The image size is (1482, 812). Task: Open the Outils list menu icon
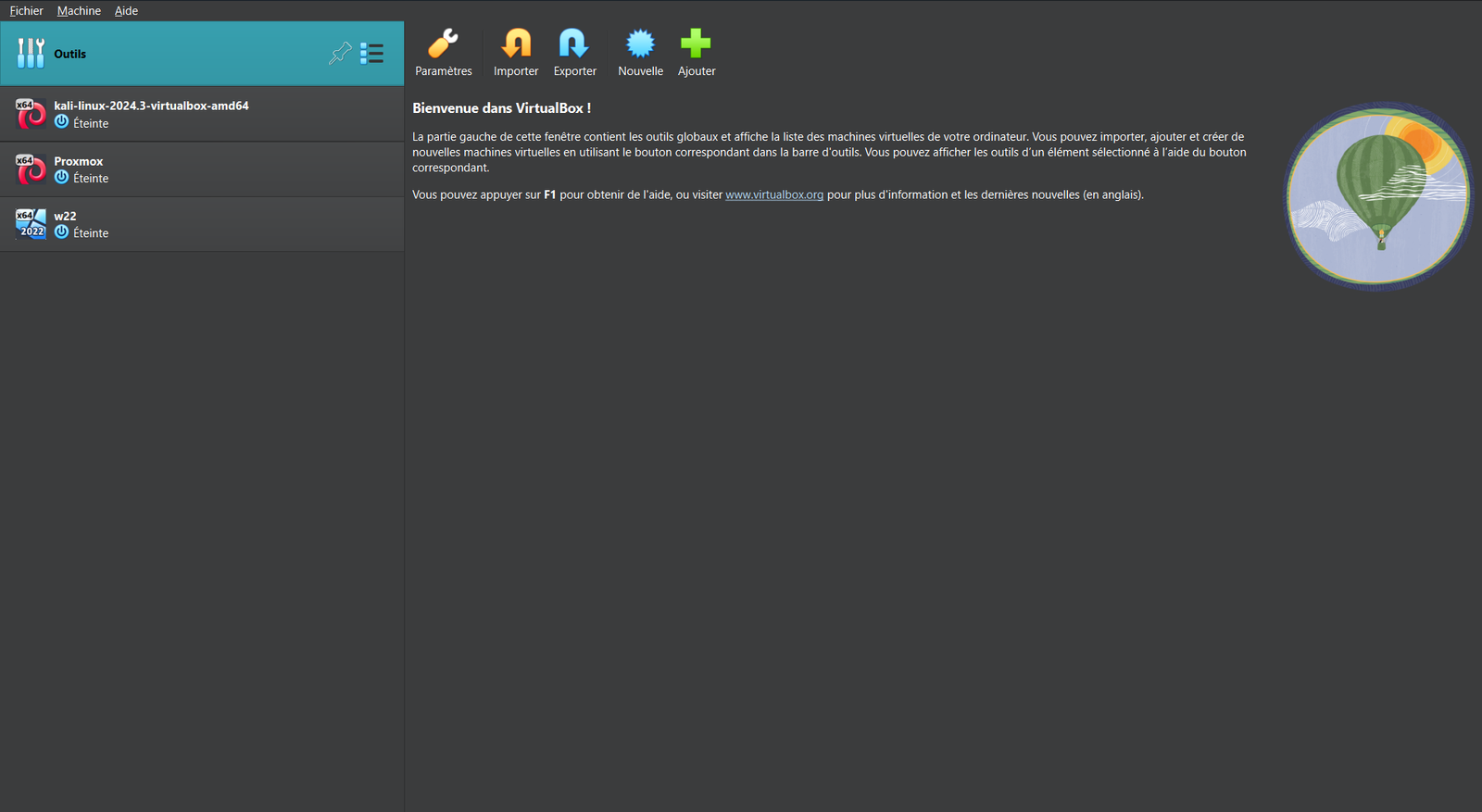(x=371, y=54)
